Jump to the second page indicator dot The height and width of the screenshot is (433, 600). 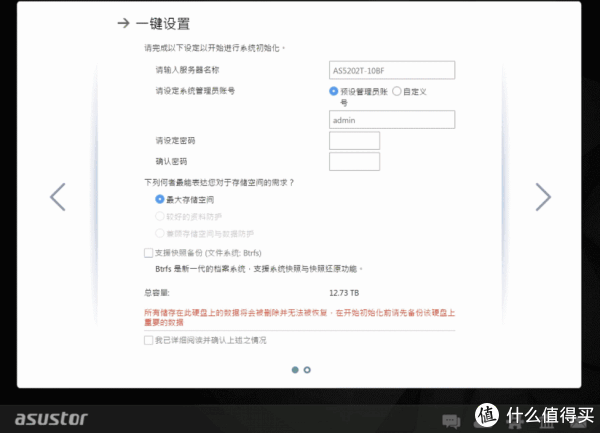click(307, 370)
